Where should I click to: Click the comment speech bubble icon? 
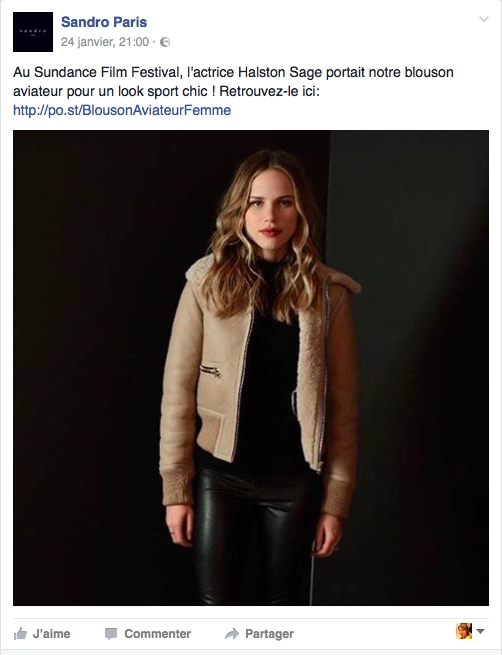coord(111,634)
